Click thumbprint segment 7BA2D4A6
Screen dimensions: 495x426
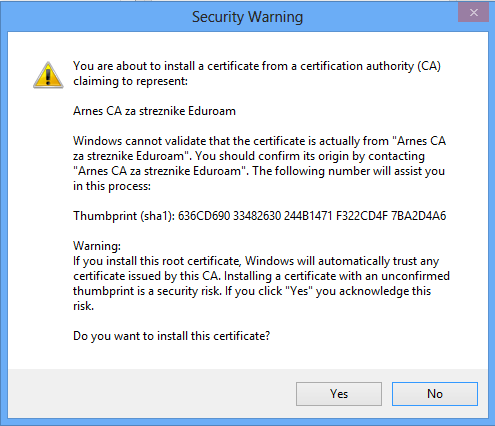point(418,216)
